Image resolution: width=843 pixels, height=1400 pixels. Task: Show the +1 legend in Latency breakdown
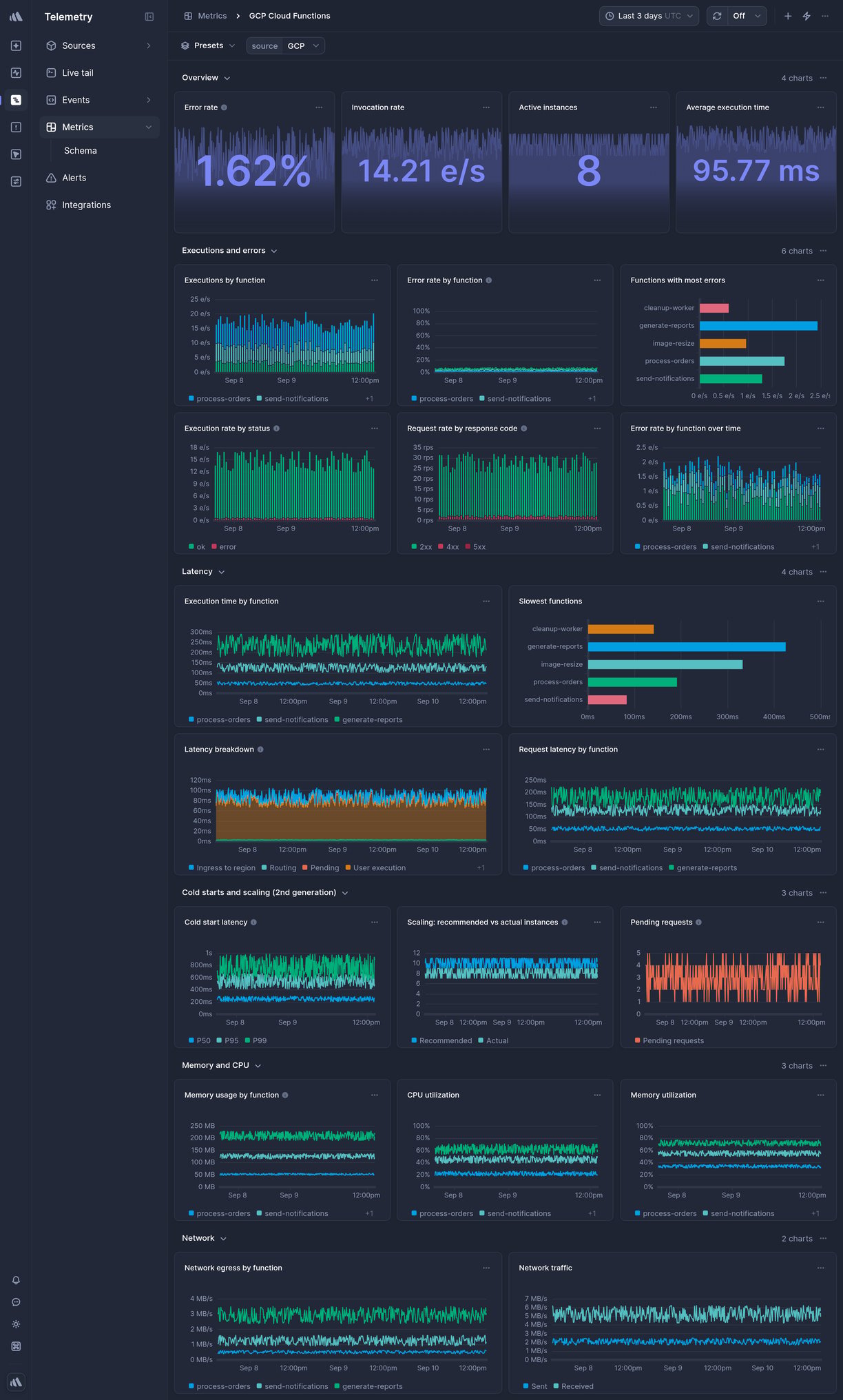pyautogui.click(x=481, y=868)
